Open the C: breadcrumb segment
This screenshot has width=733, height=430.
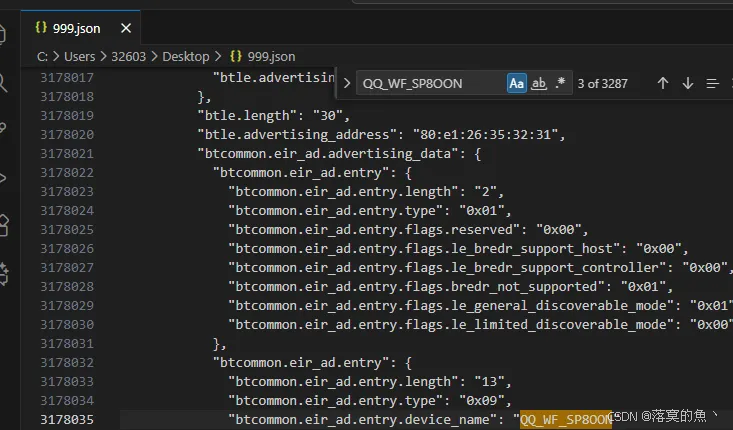point(42,57)
